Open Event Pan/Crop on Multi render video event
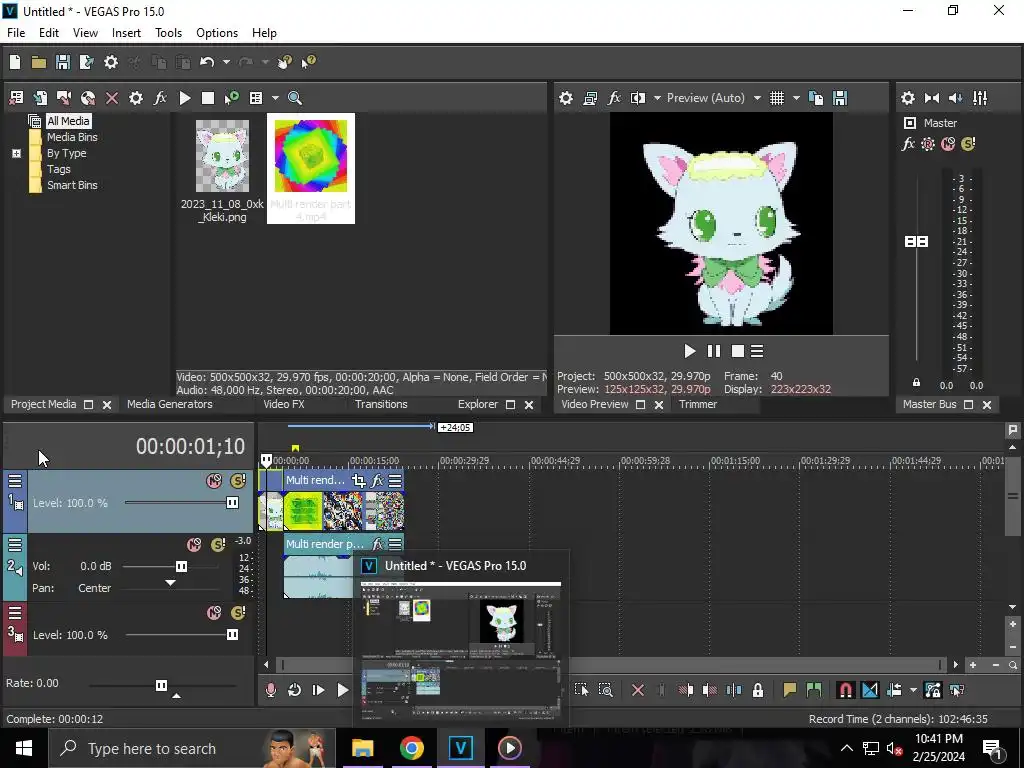The height and width of the screenshot is (768, 1024). point(358,481)
